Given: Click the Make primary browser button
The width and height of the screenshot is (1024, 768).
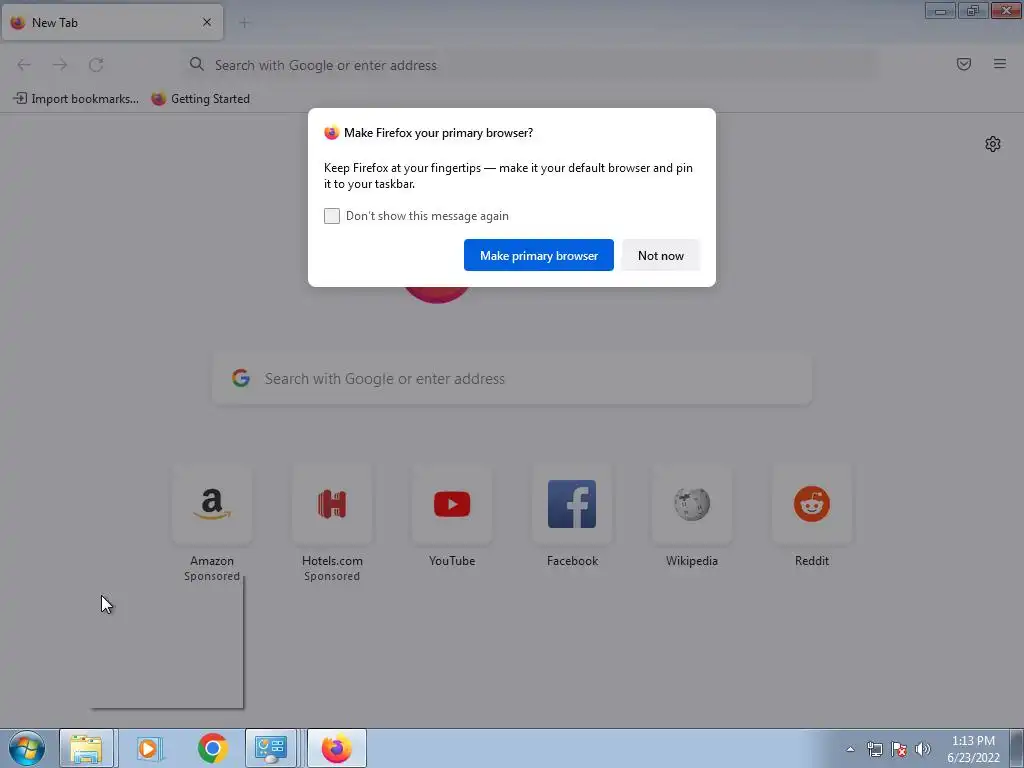Looking at the screenshot, I should coord(539,255).
